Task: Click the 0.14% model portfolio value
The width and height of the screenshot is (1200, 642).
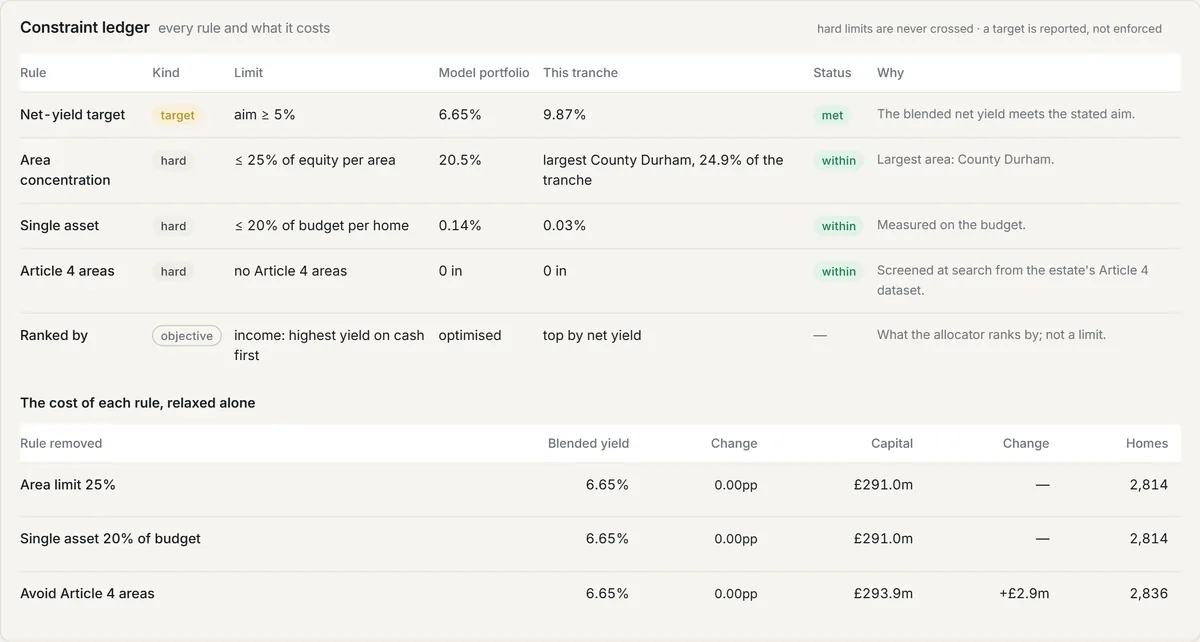Action: coord(460,226)
